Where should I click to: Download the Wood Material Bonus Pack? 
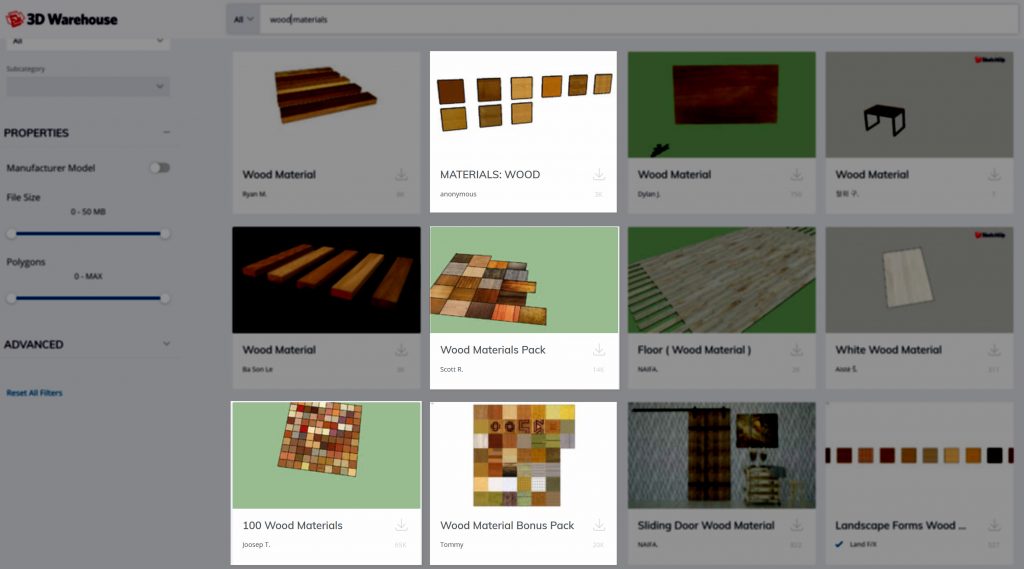click(x=598, y=525)
